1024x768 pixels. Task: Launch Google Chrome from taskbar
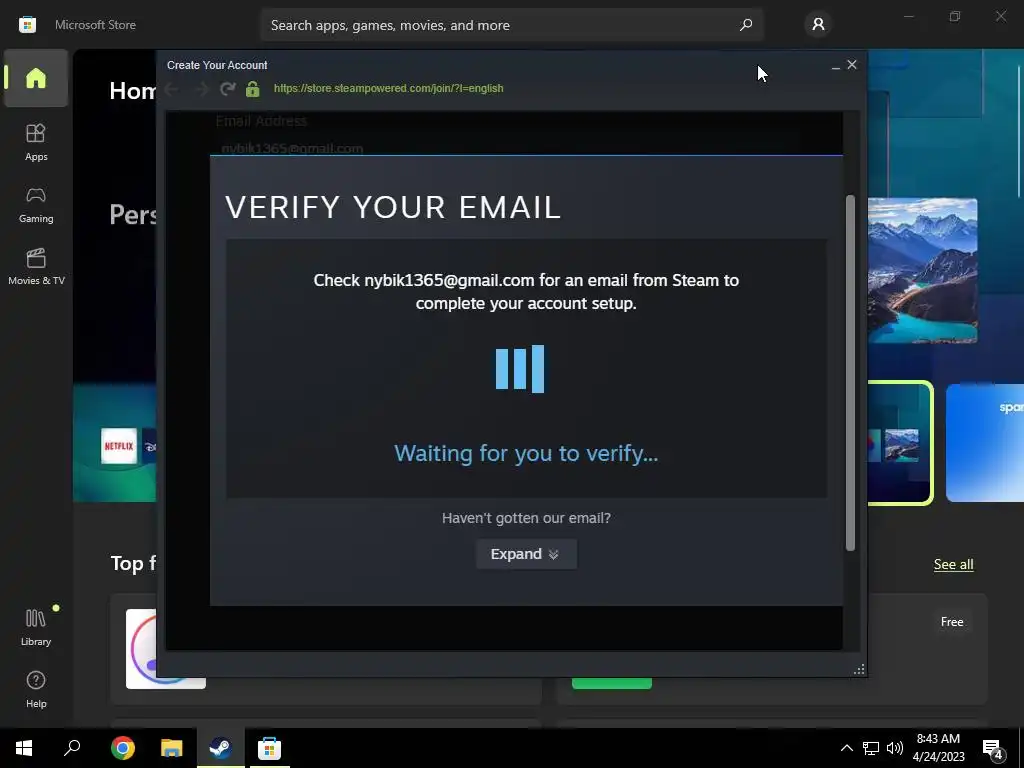tap(122, 748)
